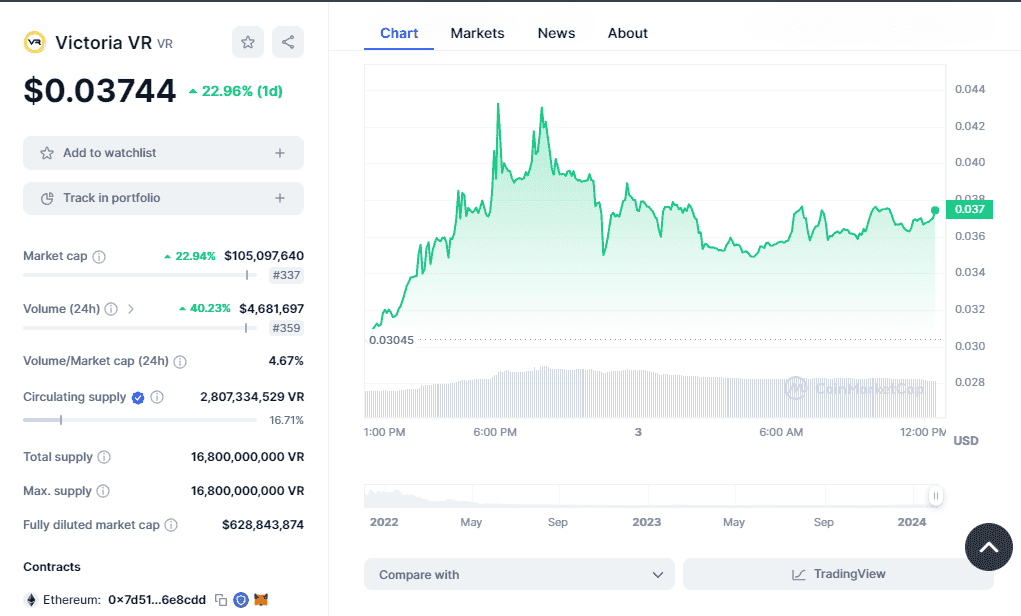Viewport: 1021px width, 616px height.
Task: Open the News tab
Action: coord(556,33)
